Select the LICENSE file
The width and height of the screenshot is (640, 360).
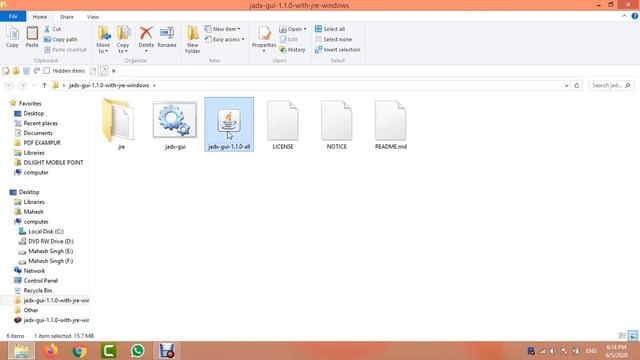(283, 124)
